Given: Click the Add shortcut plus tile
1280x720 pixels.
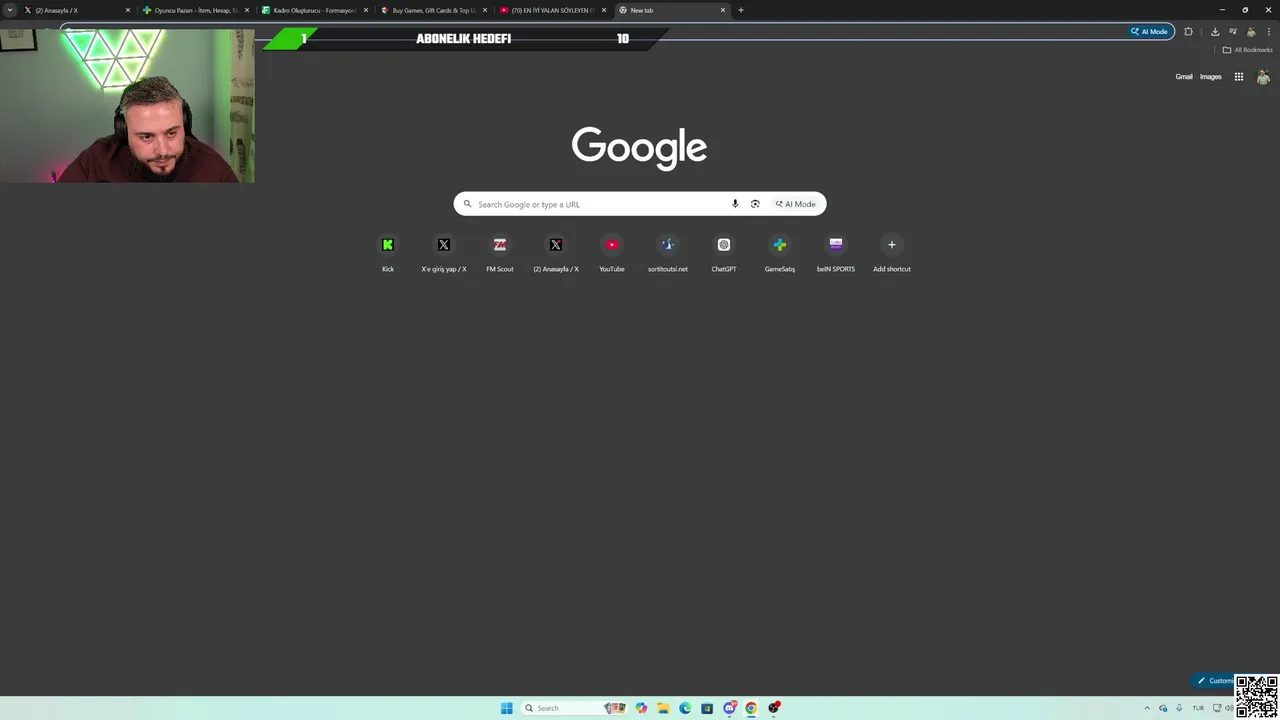Looking at the screenshot, I should 892,252.
